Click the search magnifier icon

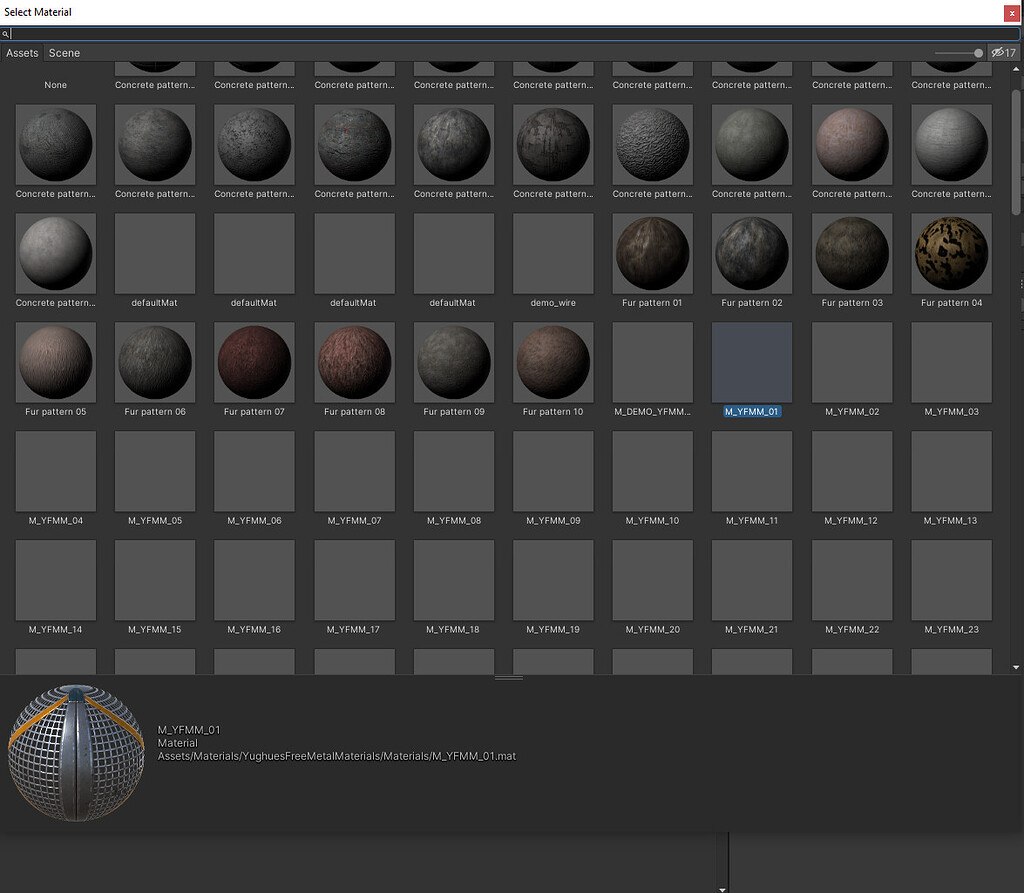coord(6,32)
